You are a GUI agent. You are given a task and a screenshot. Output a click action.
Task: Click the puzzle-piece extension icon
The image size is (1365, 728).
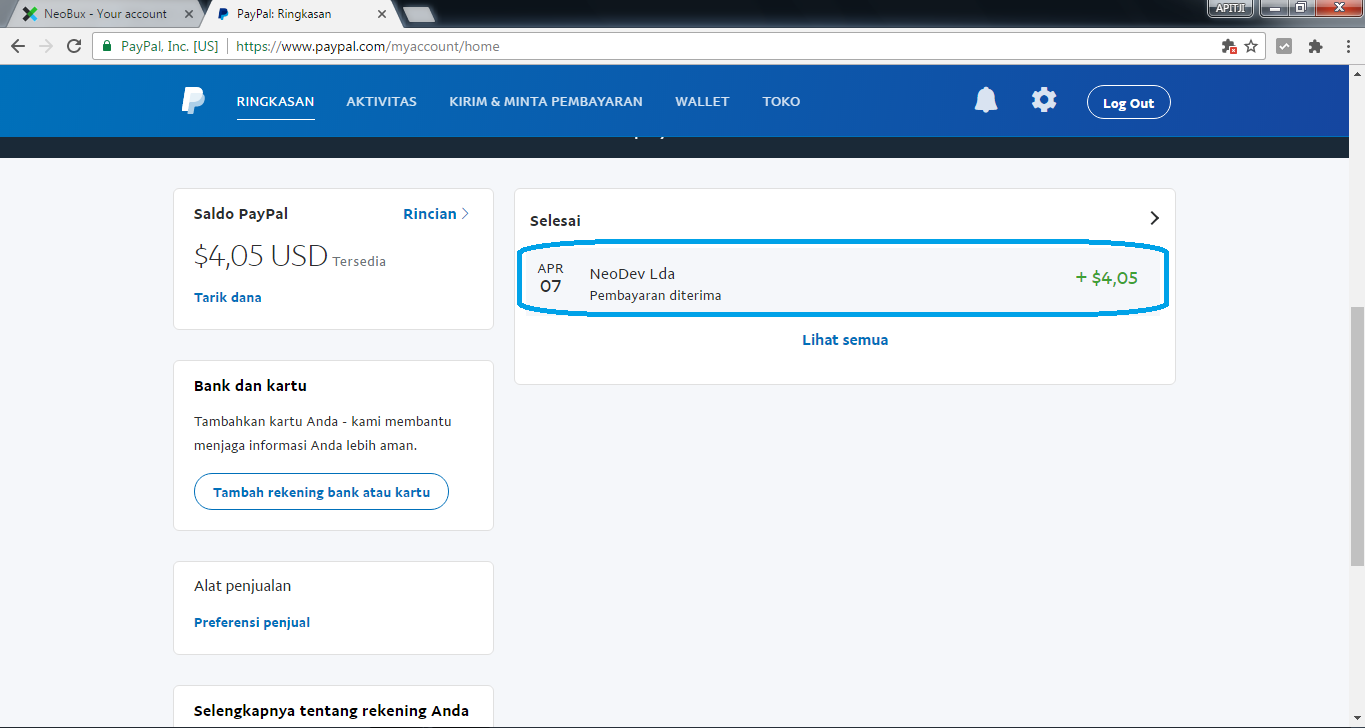(x=1315, y=46)
